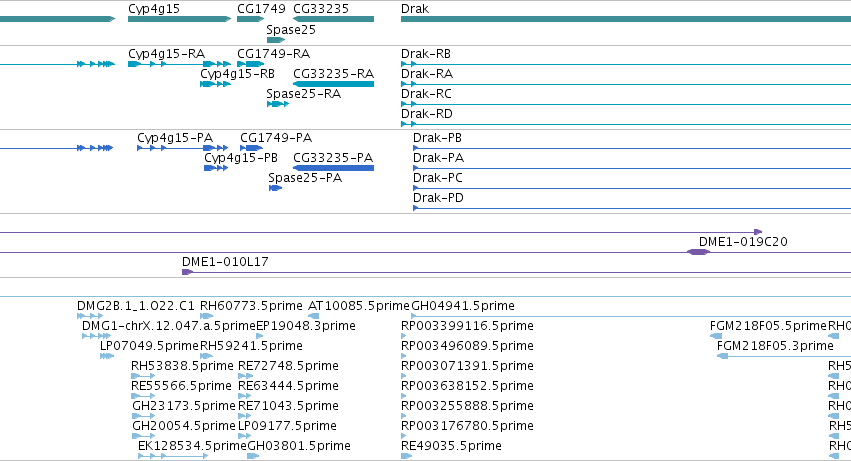Screen dimensions: 851x461
Task: Click the RP003399116.5prime EST label
Action: click(467, 326)
